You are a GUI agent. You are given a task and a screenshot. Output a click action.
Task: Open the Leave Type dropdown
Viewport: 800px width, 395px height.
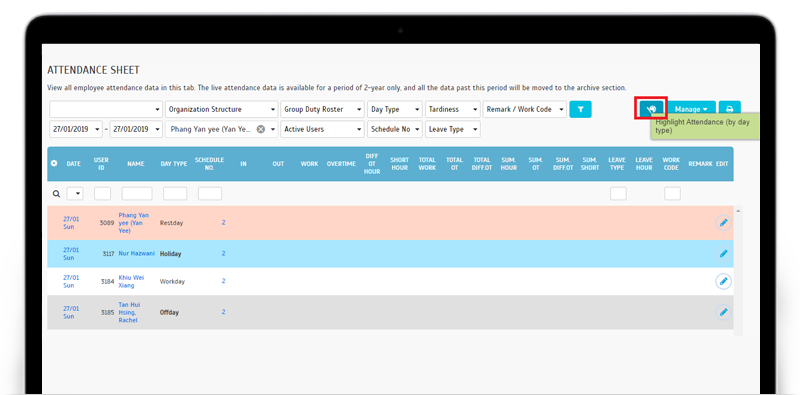click(453, 129)
